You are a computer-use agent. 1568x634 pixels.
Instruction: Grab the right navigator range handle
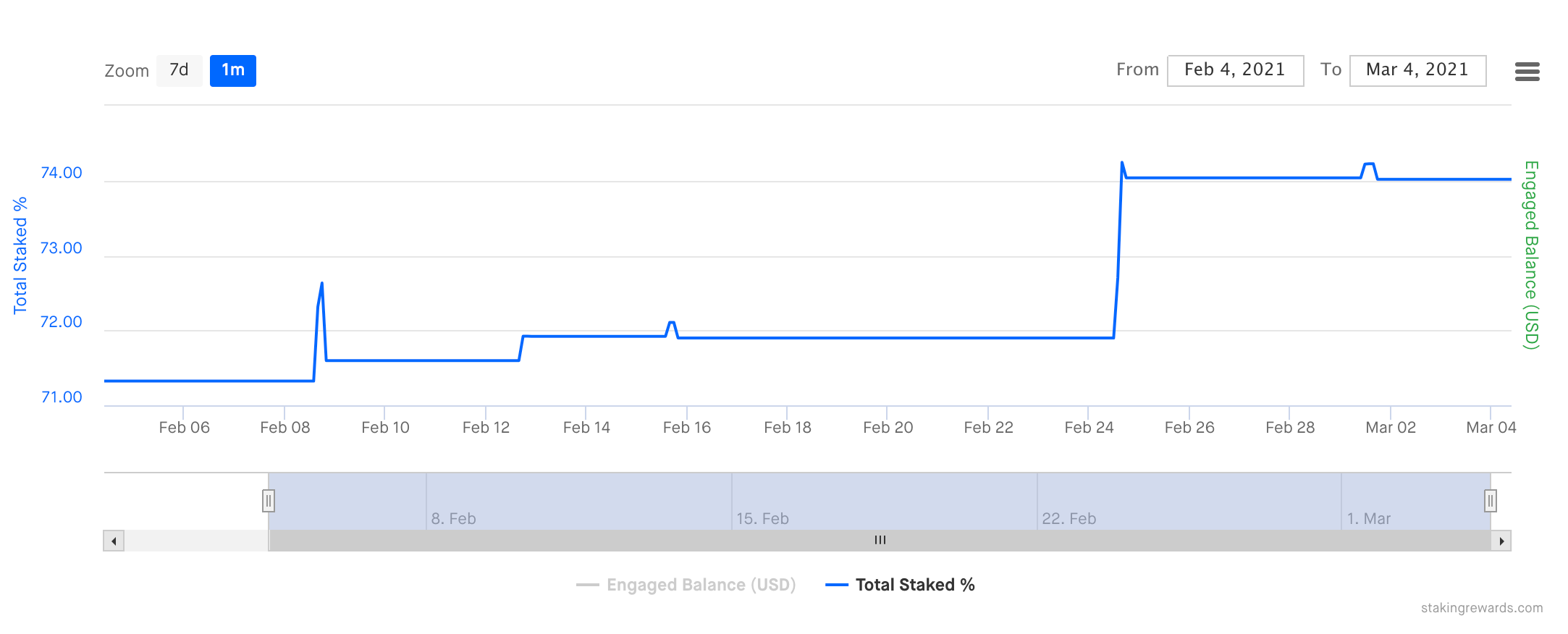tap(1490, 501)
